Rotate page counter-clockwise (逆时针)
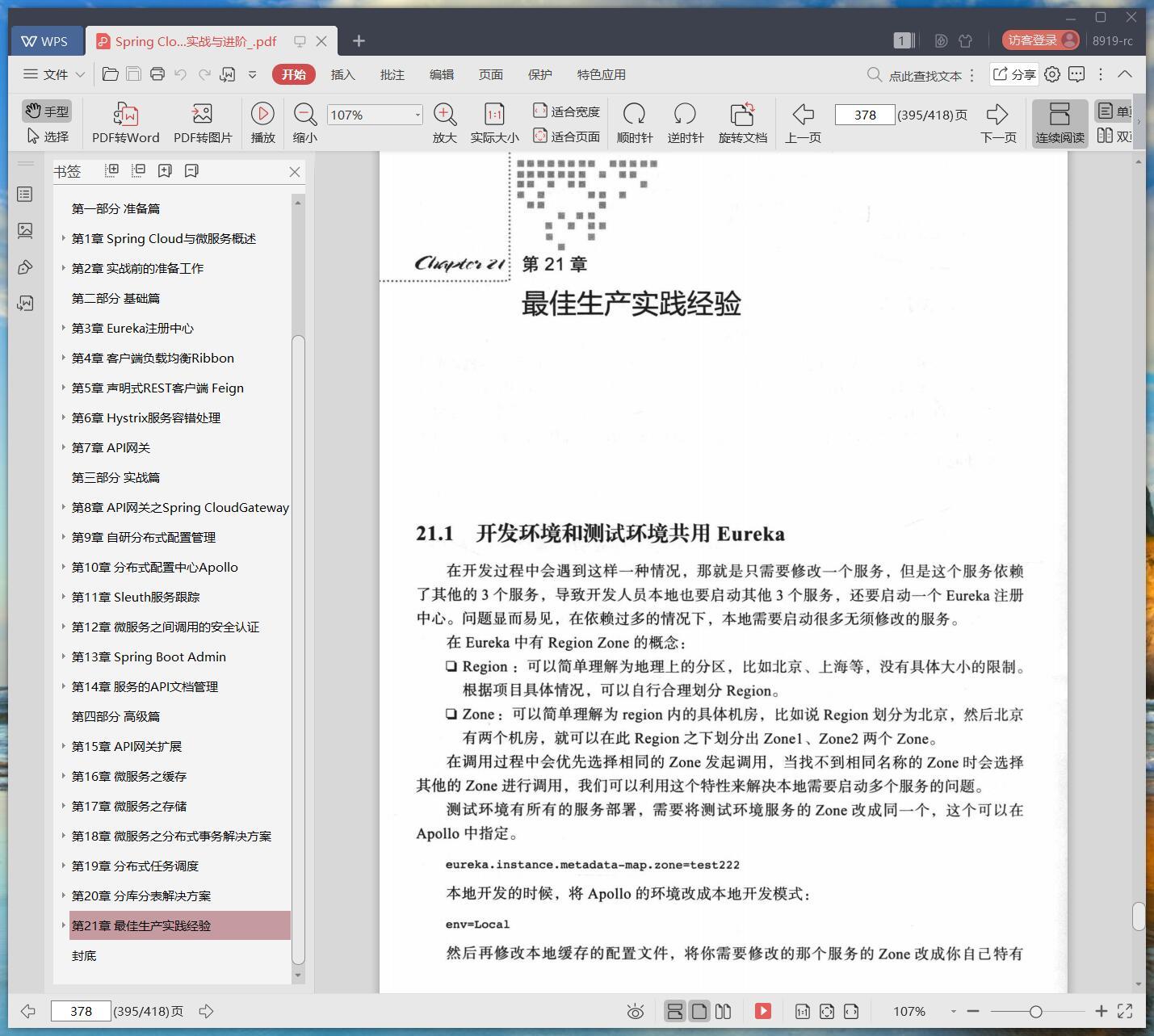 [685, 123]
